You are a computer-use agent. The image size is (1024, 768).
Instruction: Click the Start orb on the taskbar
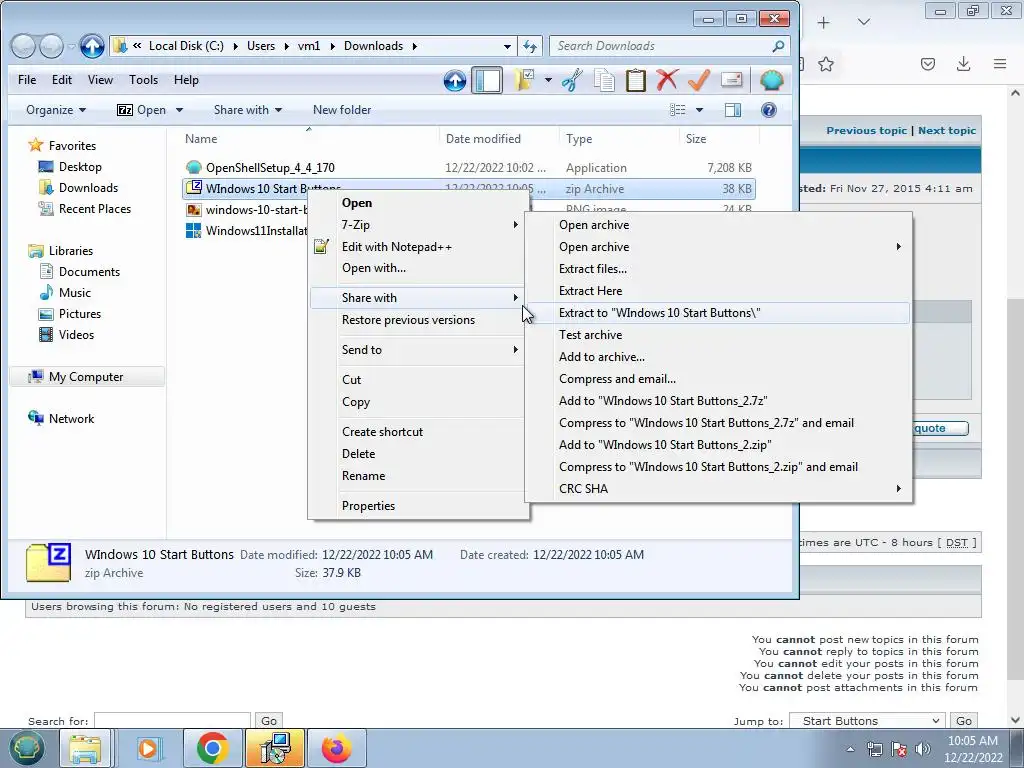pos(26,748)
